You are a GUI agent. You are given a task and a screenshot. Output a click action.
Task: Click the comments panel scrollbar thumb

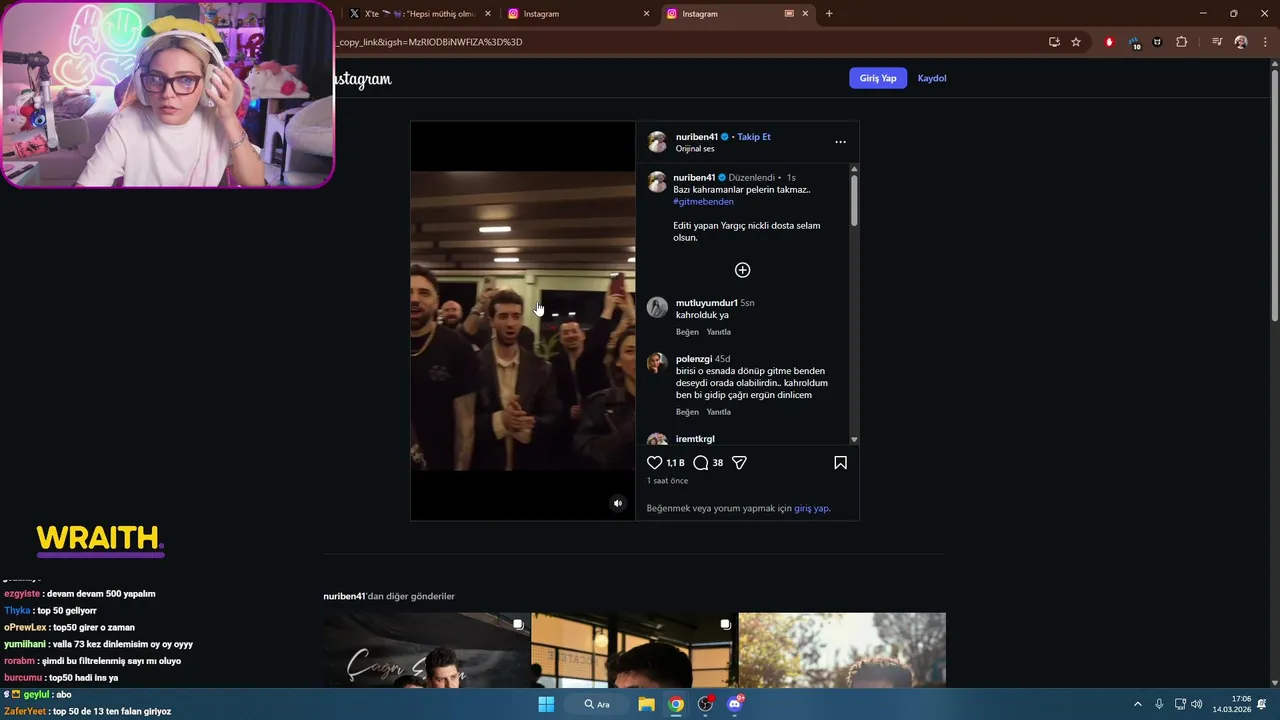[x=854, y=200]
